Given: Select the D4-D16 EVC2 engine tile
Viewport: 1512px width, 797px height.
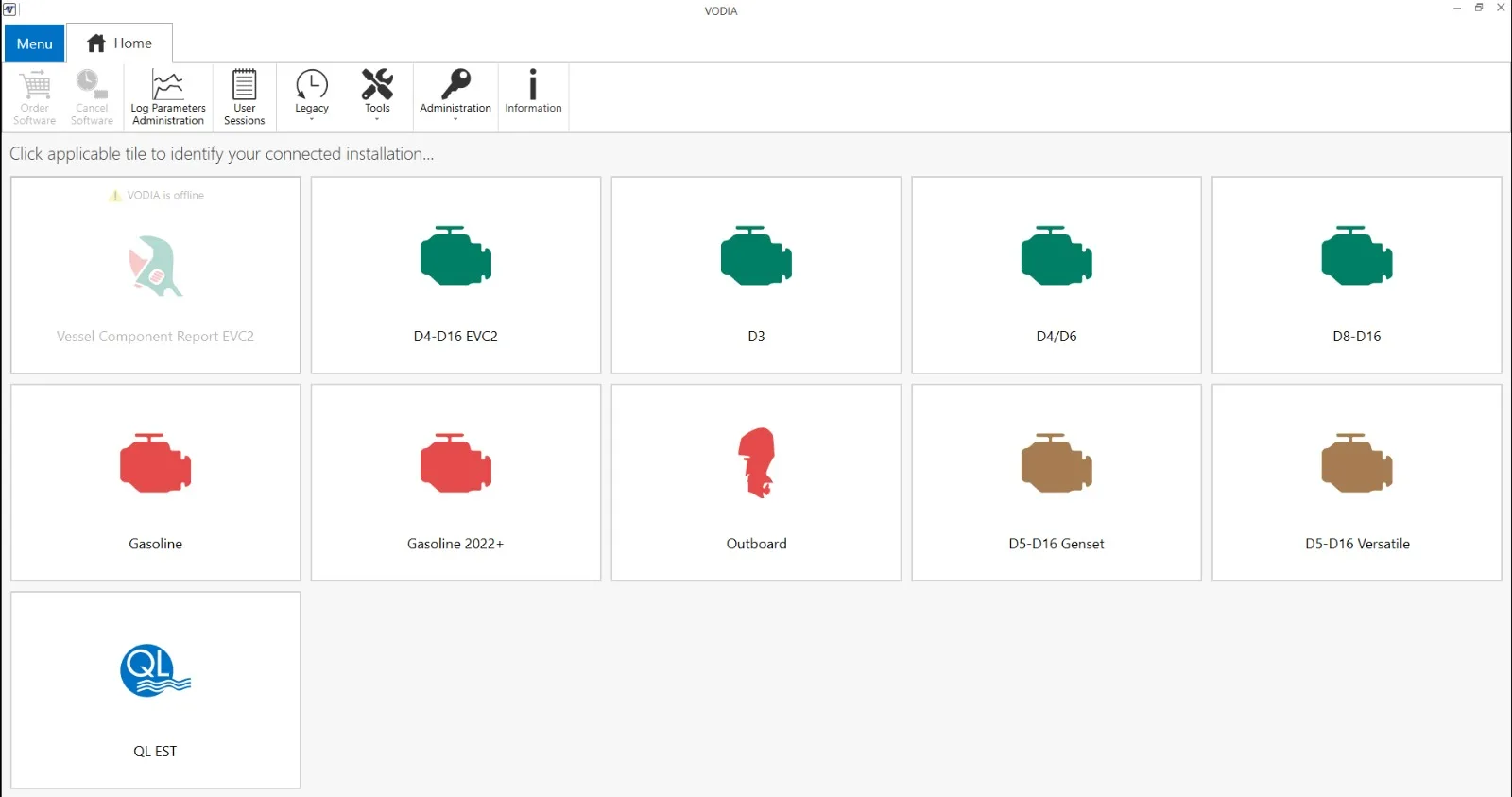Looking at the screenshot, I should 455,275.
